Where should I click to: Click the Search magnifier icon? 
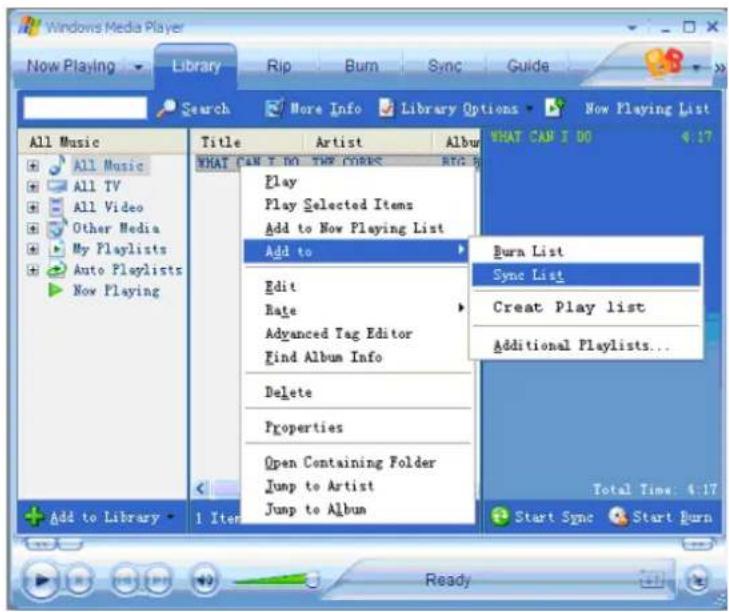click(x=166, y=108)
